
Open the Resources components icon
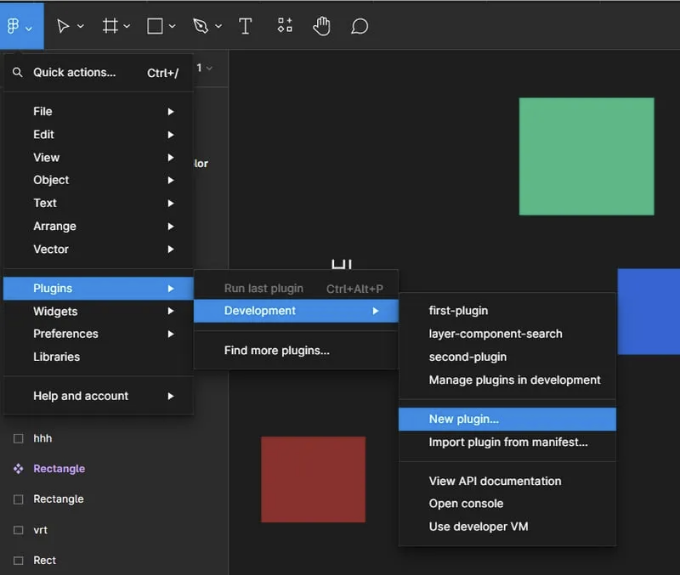[x=285, y=25]
